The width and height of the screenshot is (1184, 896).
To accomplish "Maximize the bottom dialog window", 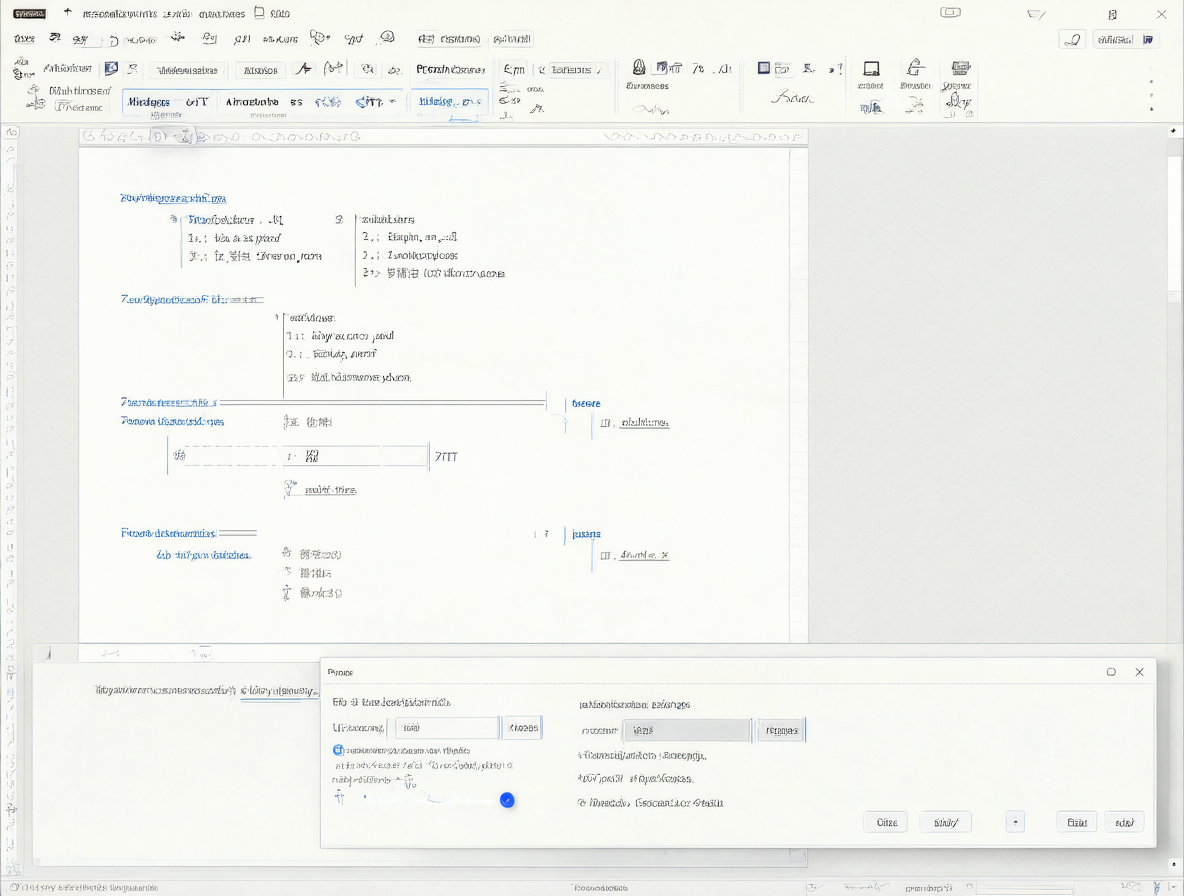I will coord(1111,672).
